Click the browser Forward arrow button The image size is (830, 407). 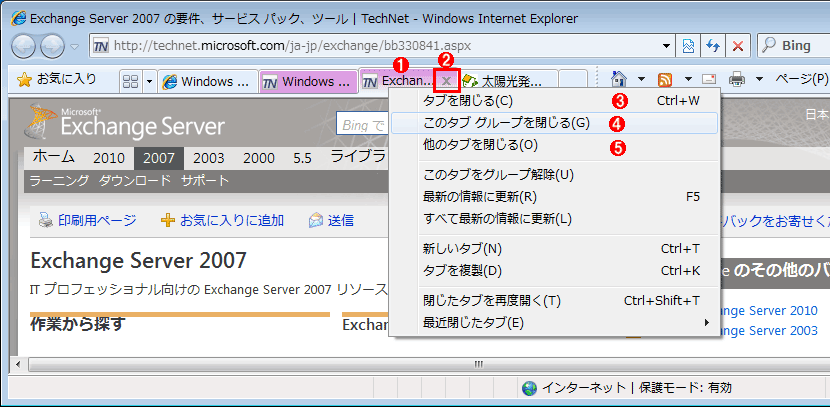click(51, 46)
